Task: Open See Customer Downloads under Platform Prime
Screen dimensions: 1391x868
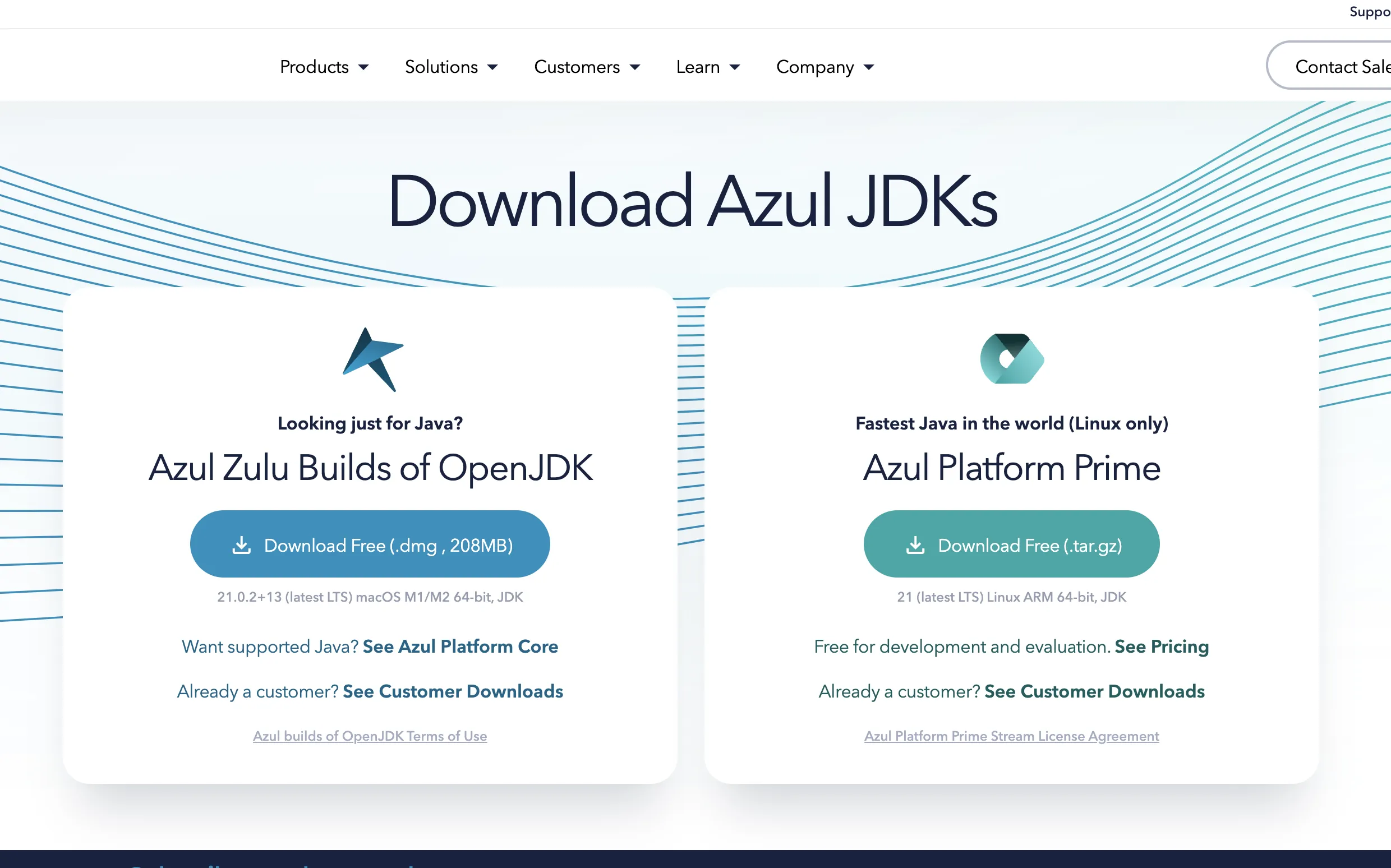Action: 1095,691
